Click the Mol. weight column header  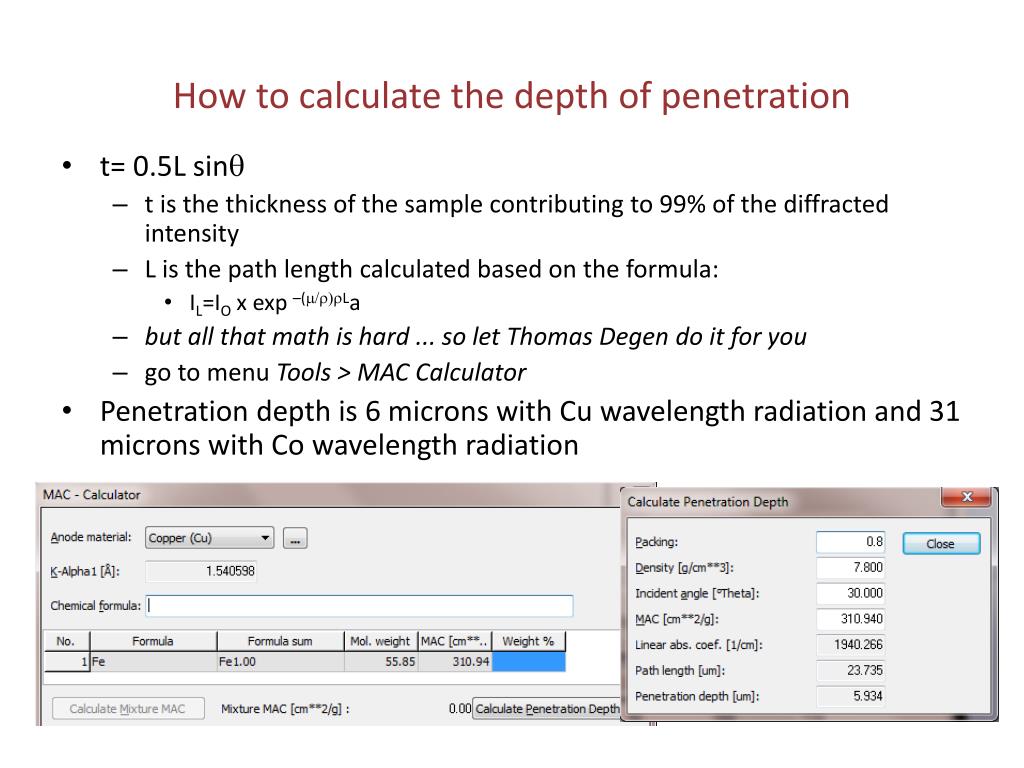click(x=381, y=641)
